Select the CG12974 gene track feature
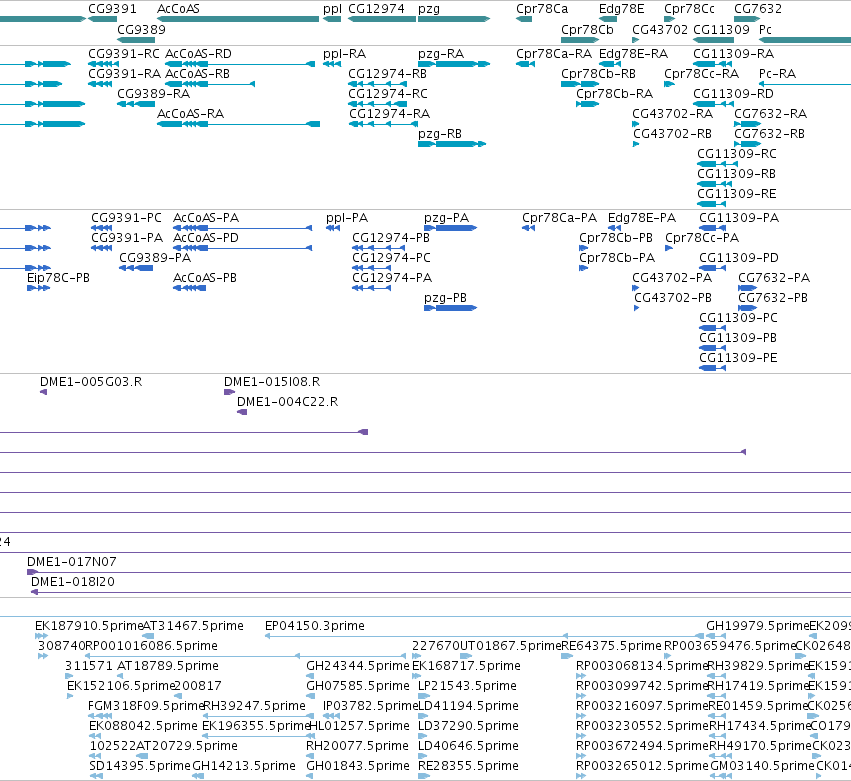The height and width of the screenshot is (781, 851). point(382,19)
